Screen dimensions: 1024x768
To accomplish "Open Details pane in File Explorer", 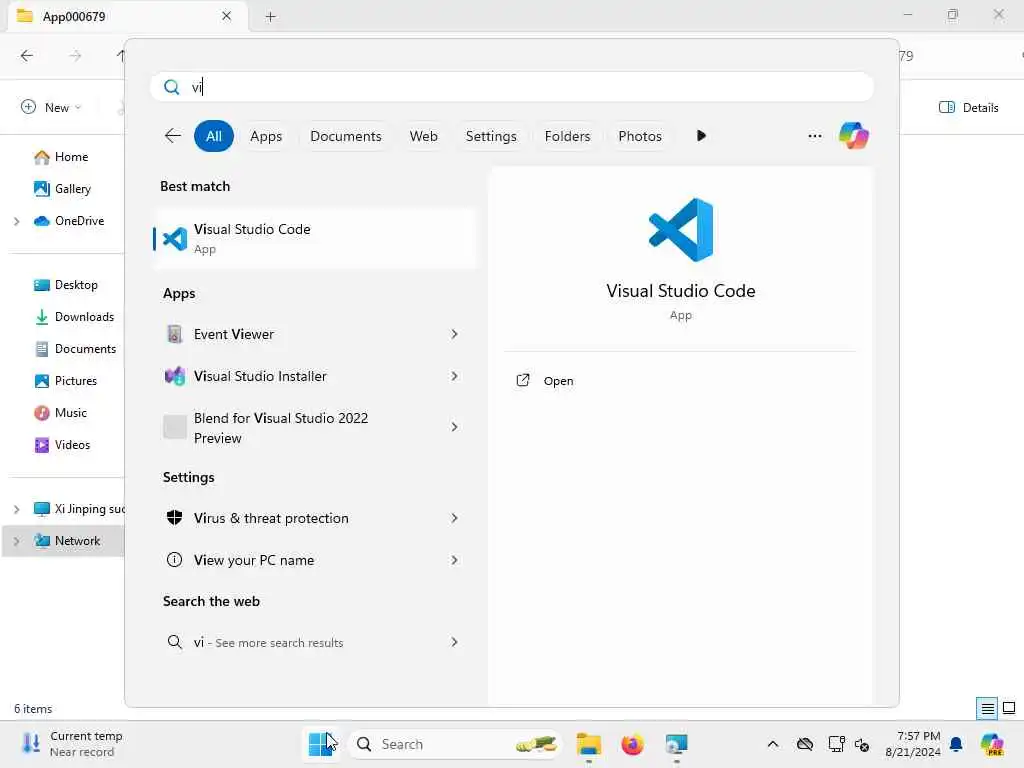I will pos(968,108).
